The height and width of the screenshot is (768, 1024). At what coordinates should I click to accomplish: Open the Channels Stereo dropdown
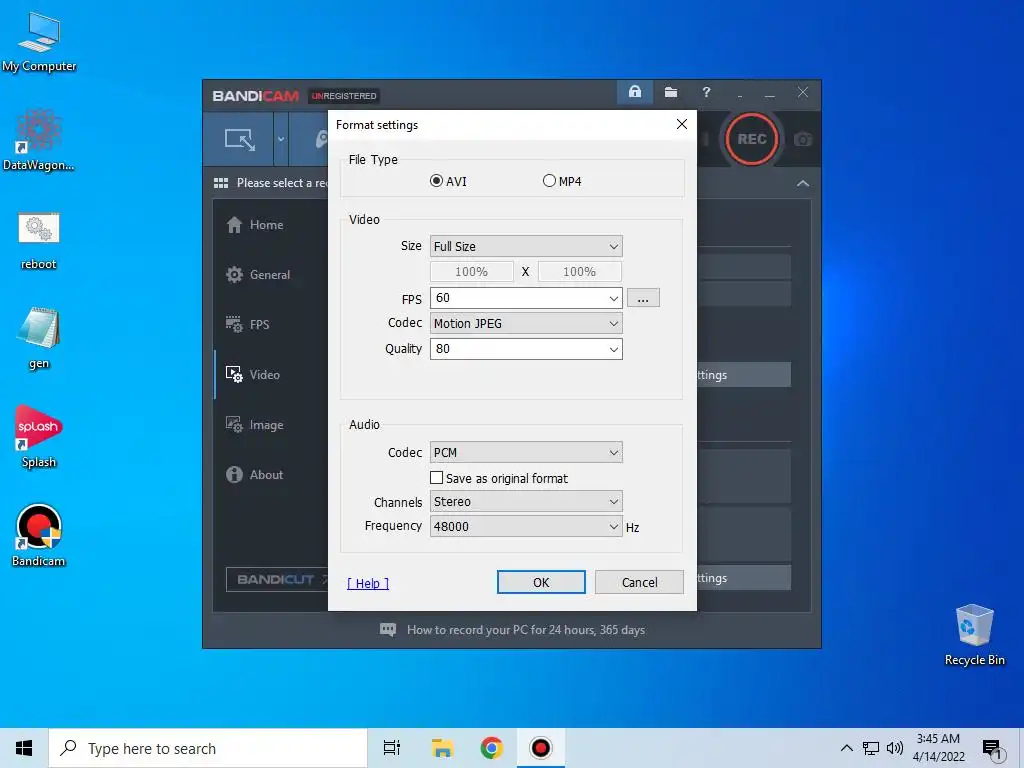526,502
